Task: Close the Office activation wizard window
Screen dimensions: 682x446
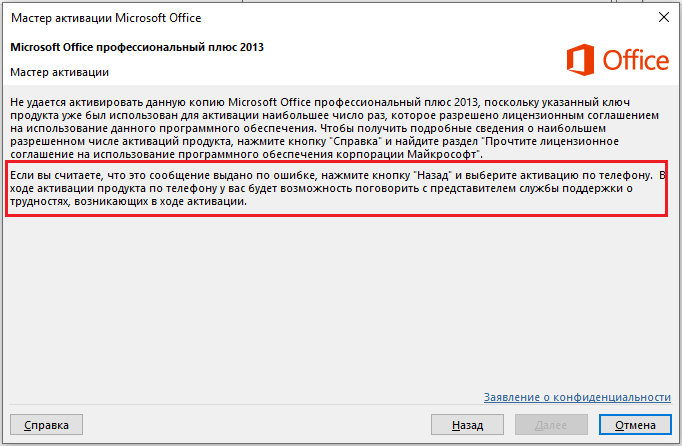Action: click(x=664, y=17)
